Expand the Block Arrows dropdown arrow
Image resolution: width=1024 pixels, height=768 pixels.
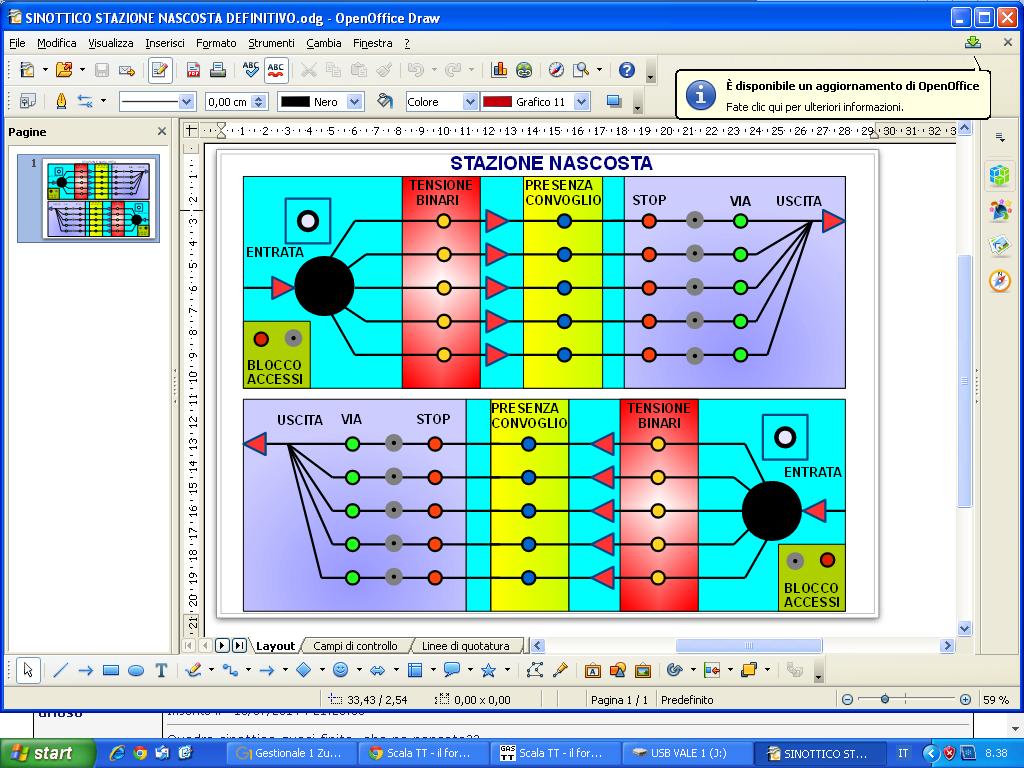(x=396, y=670)
